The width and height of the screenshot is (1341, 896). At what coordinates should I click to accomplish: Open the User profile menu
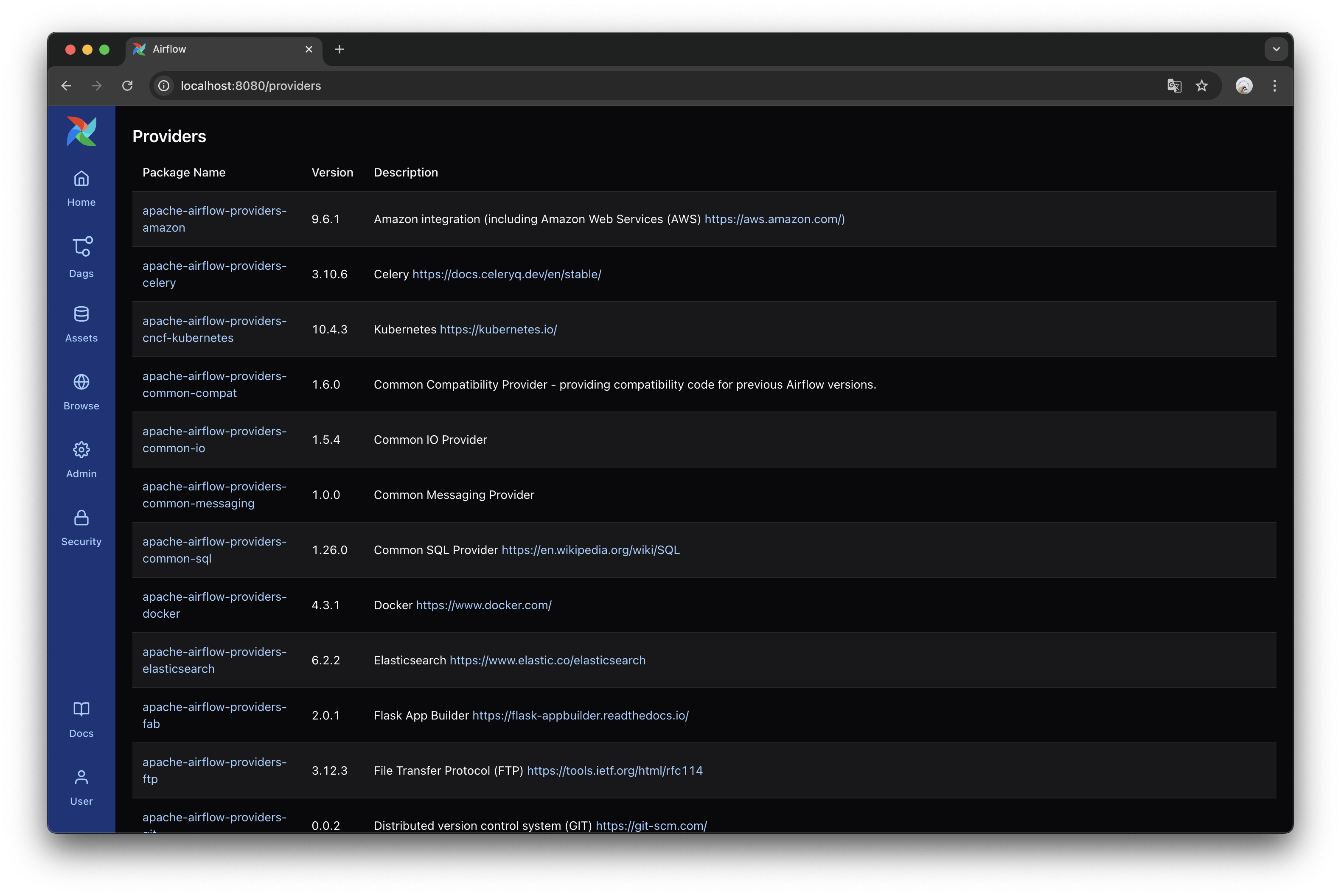[81, 787]
